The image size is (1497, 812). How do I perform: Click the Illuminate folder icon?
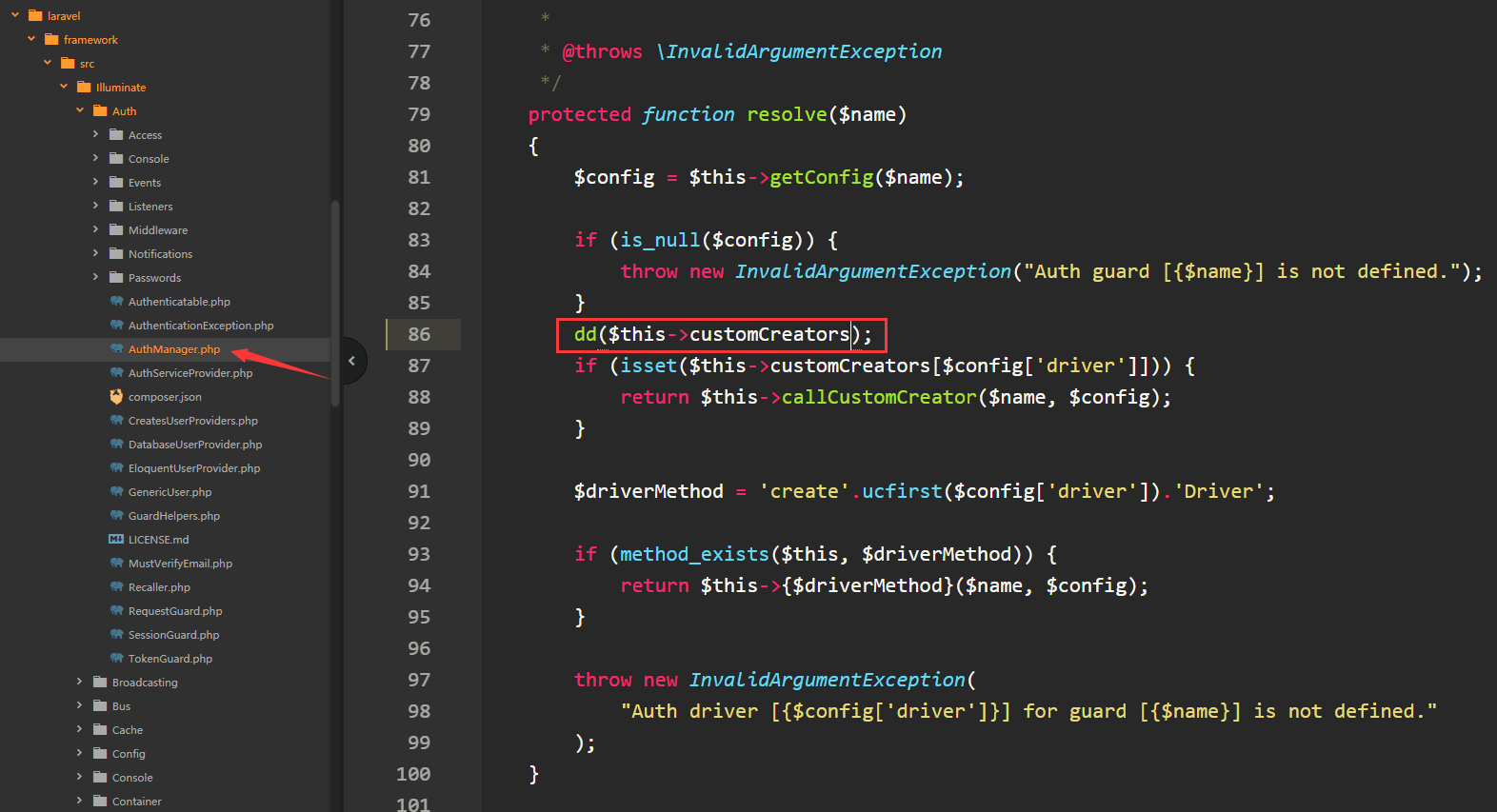tap(84, 87)
